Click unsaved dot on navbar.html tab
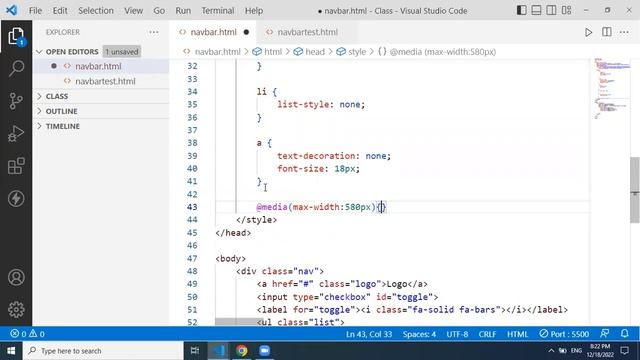 pyautogui.click(x=246, y=32)
